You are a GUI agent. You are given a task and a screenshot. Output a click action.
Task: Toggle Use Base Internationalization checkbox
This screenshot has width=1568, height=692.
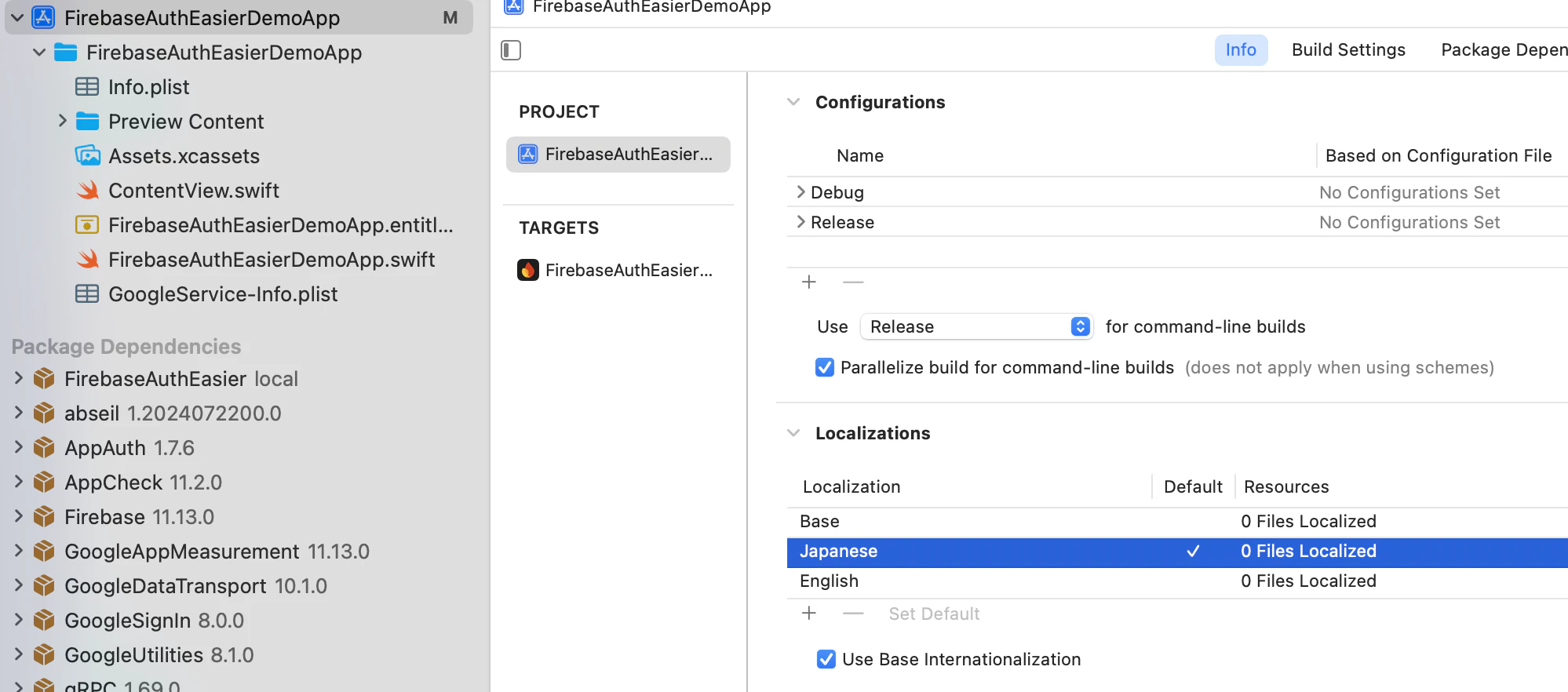click(x=826, y=659)
